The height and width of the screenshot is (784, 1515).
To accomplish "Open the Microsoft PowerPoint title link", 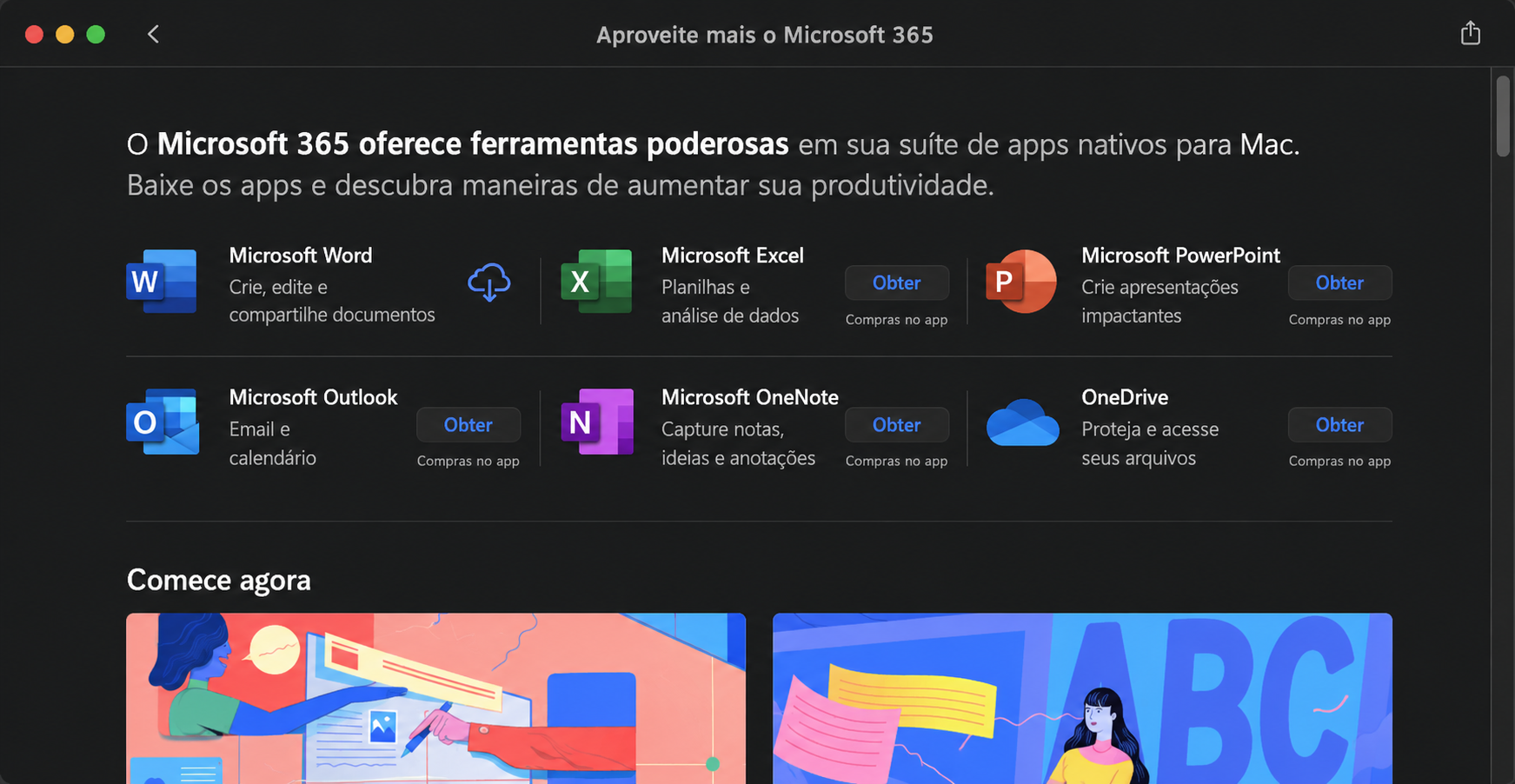I will click(1180, 255).
